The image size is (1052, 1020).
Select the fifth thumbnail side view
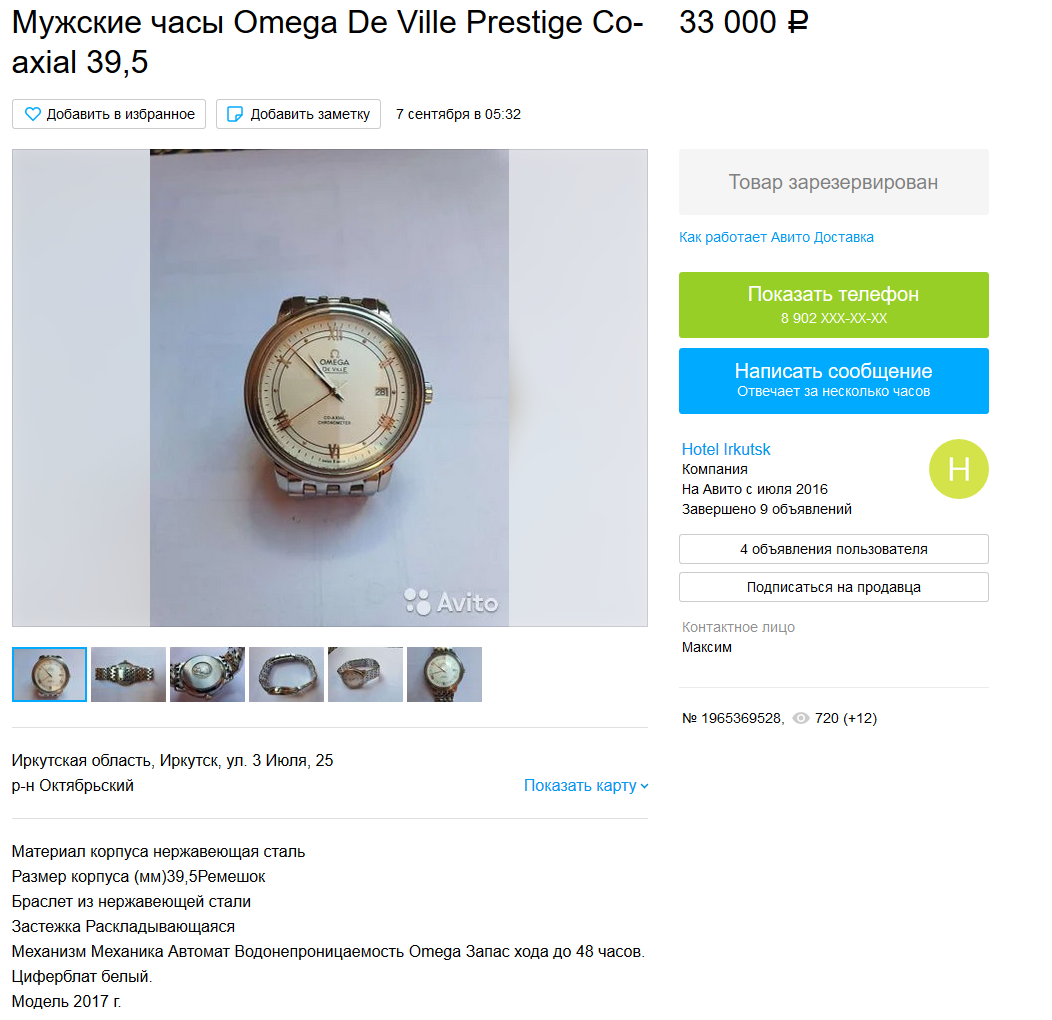pyautogui.click(x=366, y=674)
